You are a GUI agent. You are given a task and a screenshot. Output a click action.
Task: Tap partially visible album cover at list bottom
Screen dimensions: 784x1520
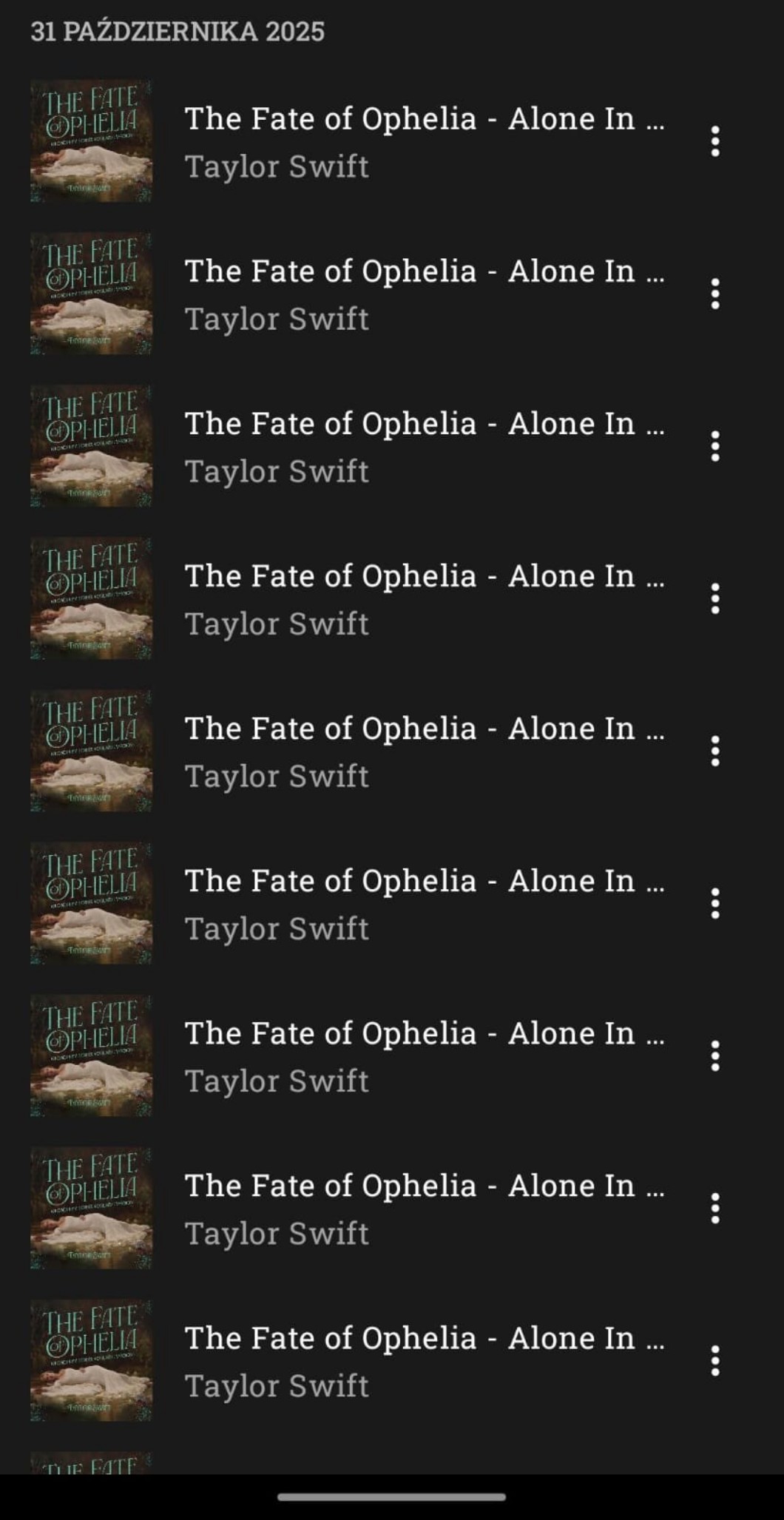91,1463
